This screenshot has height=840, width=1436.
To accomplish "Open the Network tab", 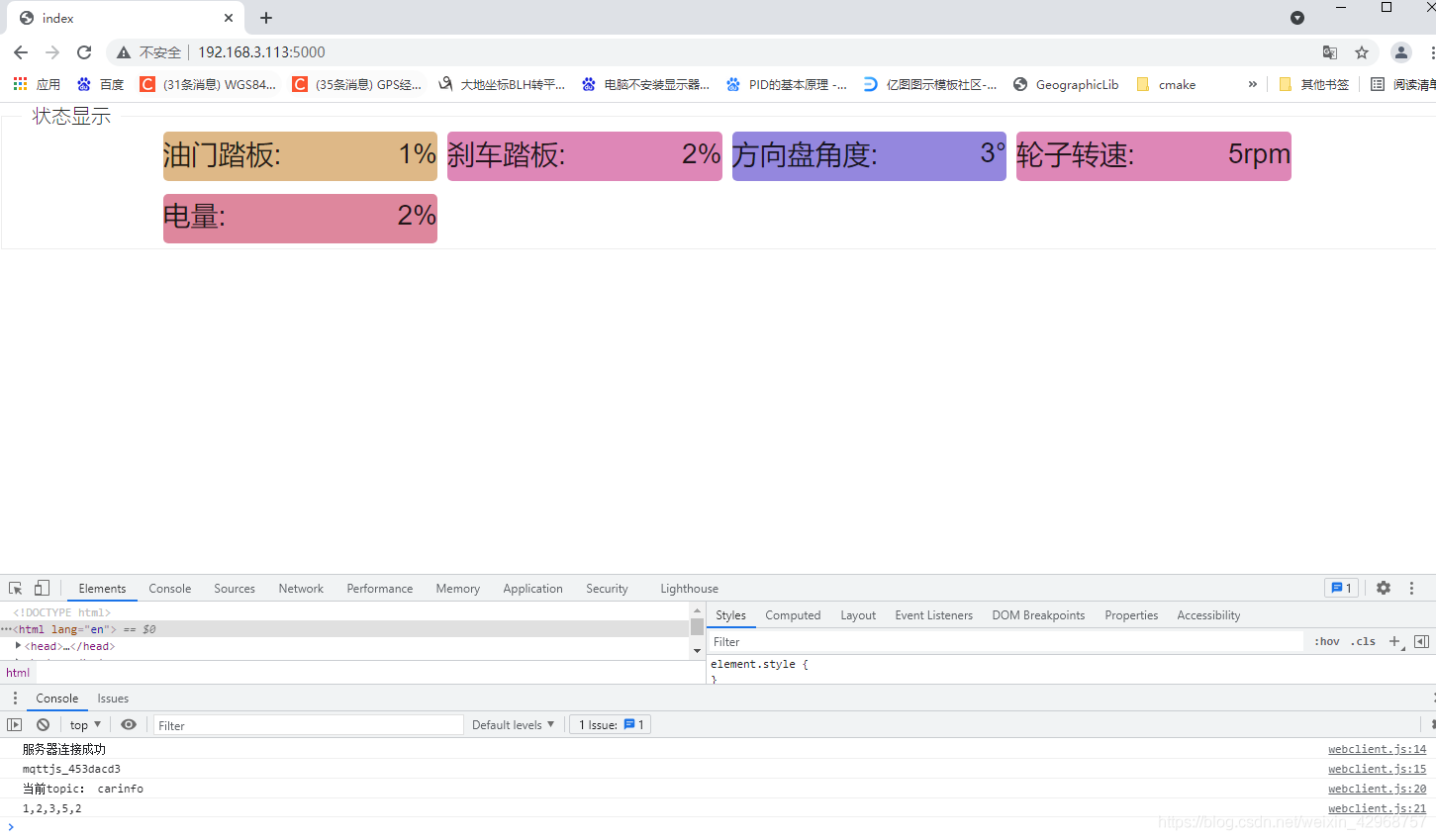I will [x=301, y=589].
